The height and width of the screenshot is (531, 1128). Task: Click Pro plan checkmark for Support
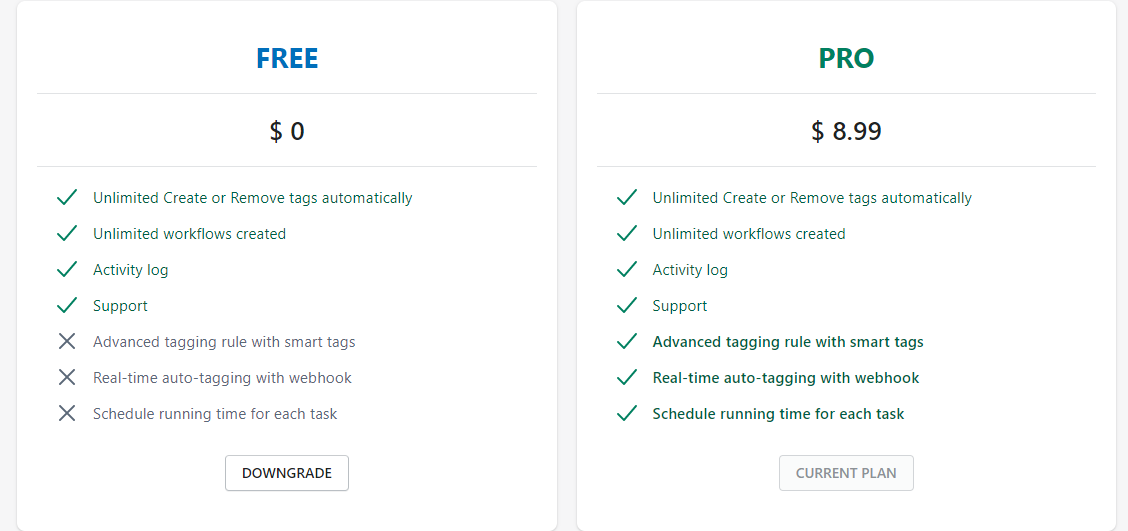coord(627,306)
